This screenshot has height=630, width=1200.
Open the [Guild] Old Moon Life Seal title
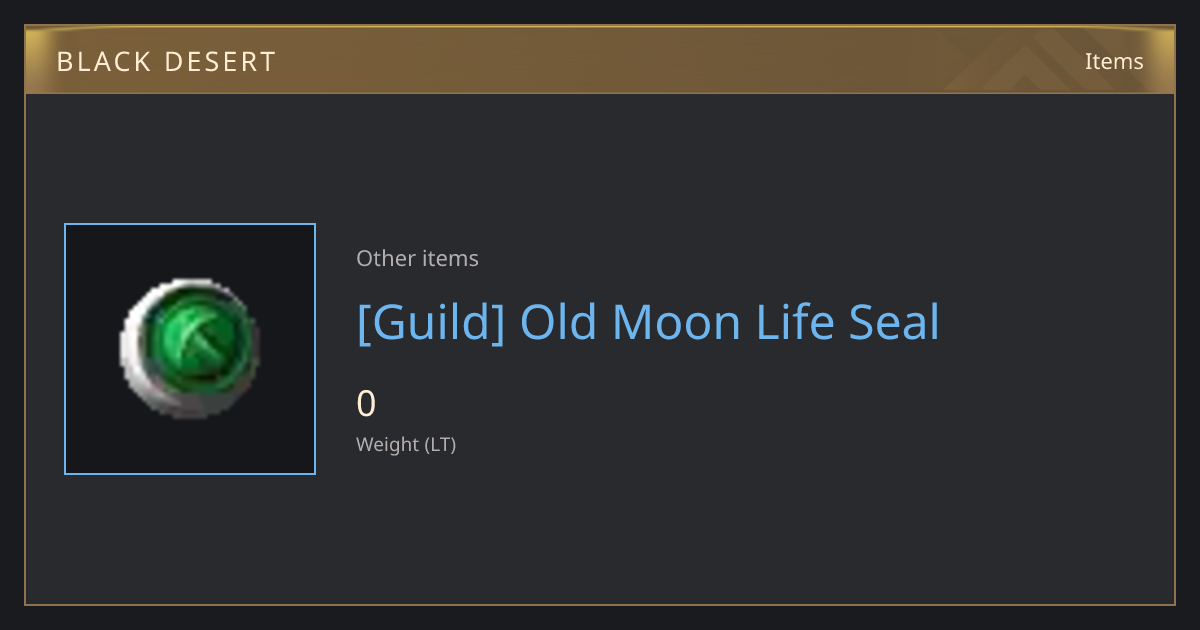click(x=648, y=322)
